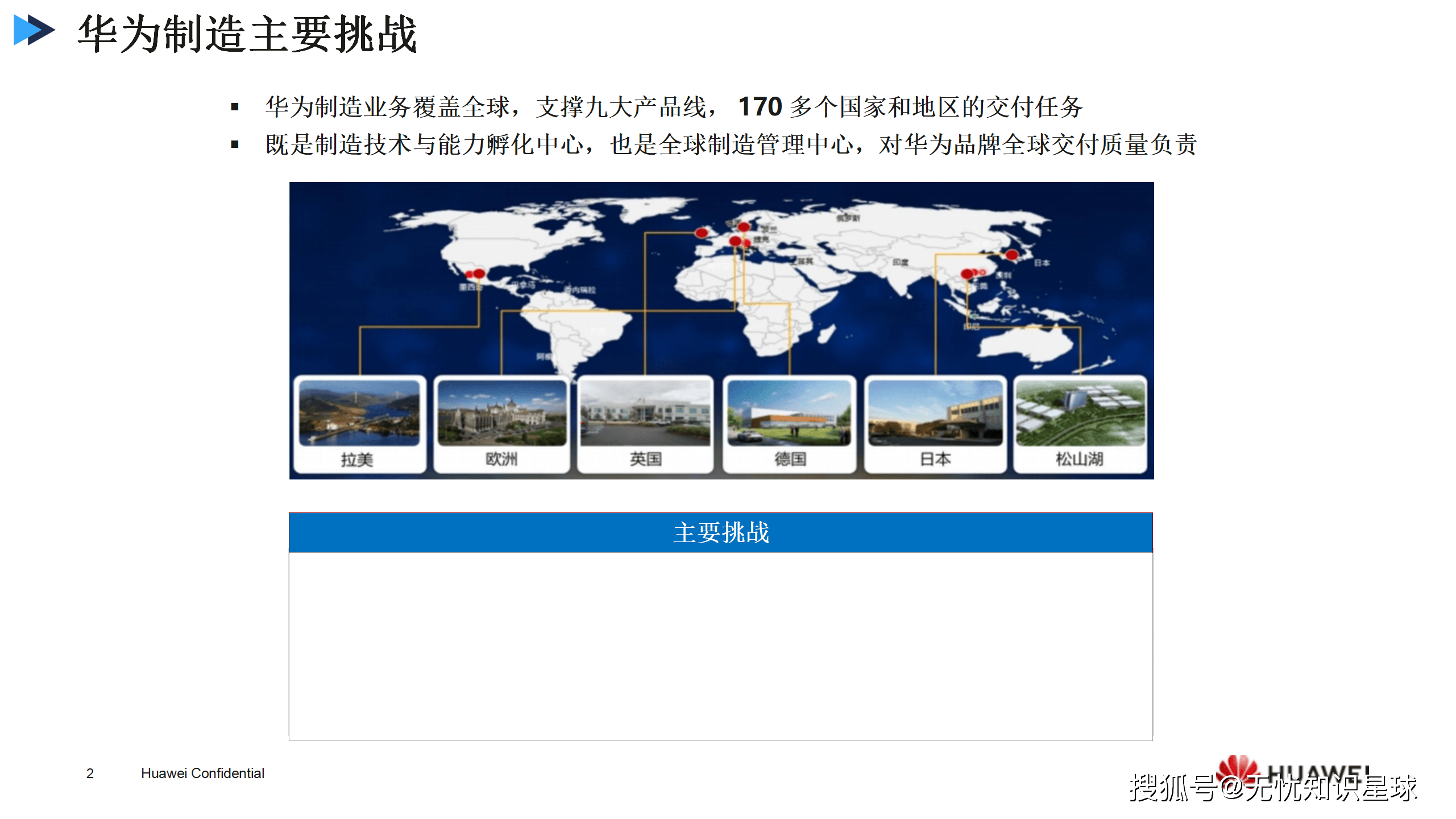Image resolution: width=1456 pixels, height=819 pixels.
Task: Click the slide number 2
Action: 90,773
